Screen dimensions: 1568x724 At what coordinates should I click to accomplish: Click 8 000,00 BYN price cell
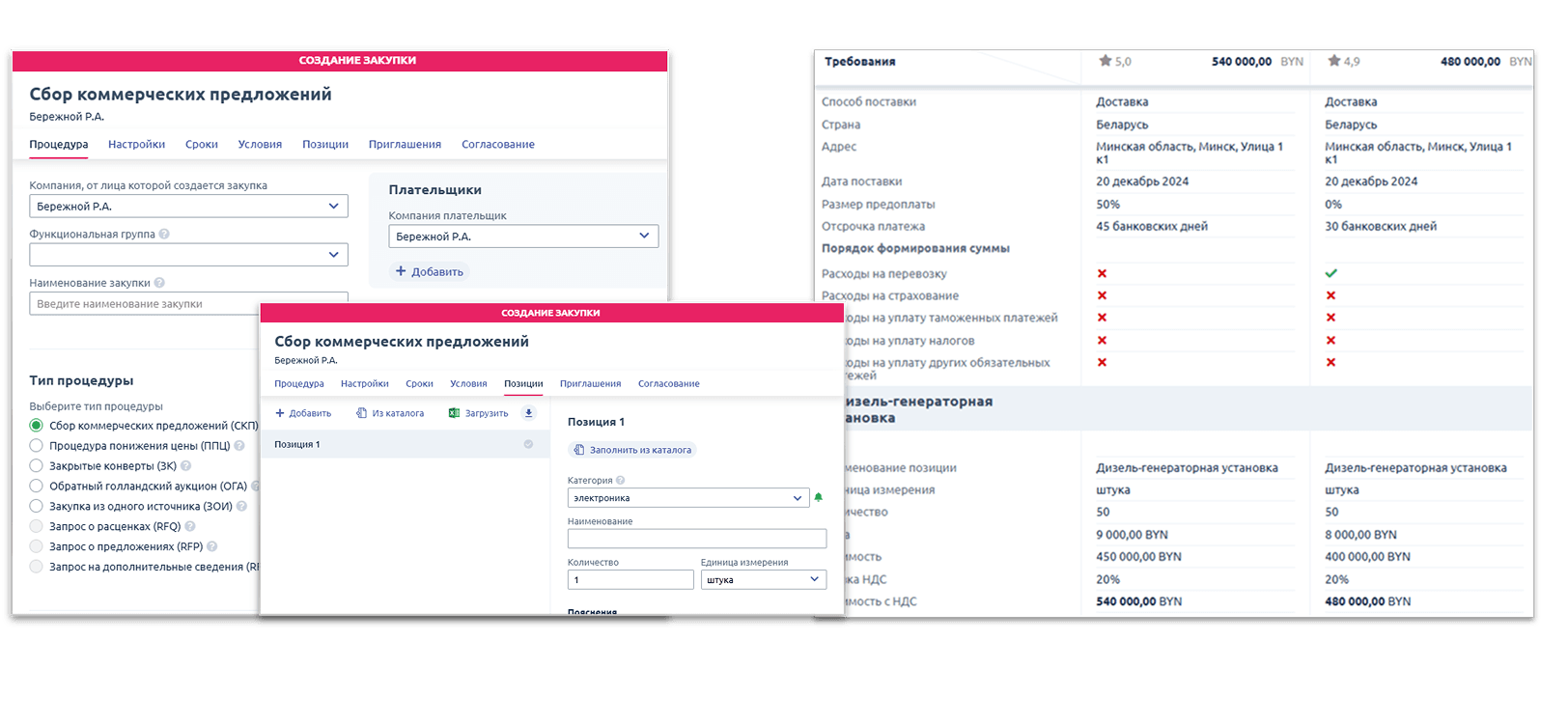pyautogui.click(x=1360, y=535)
